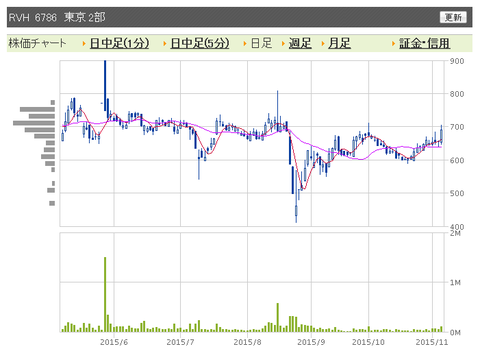Click the tallest green volume bar
The width and height of the screenshot is (480, 362).
105,294
